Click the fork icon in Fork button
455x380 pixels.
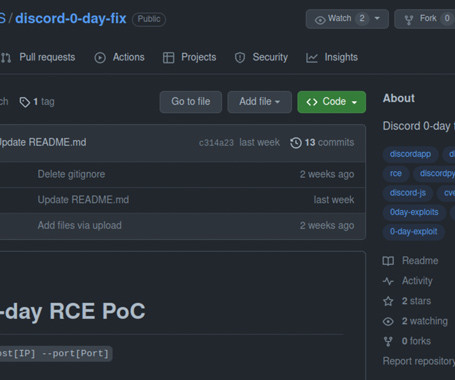click(409, 20)
